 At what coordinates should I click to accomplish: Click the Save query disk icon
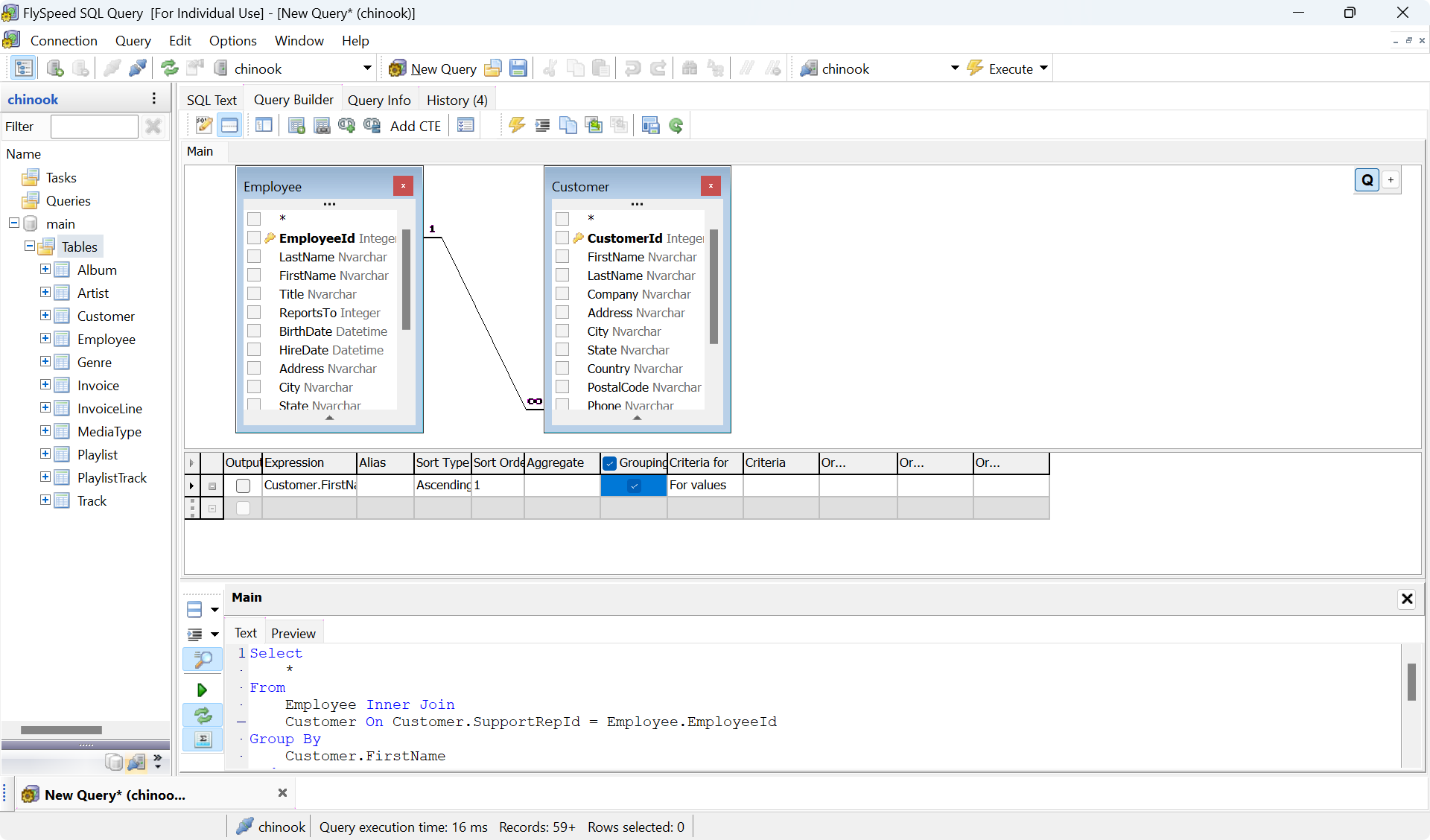tap(518, 69)
